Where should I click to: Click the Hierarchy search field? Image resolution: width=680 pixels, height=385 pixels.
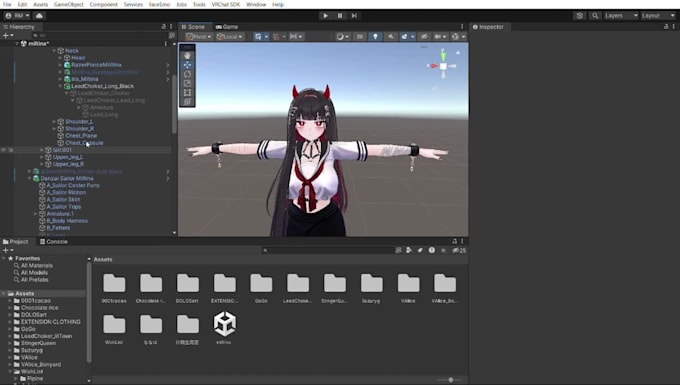(x=100, y=36)
